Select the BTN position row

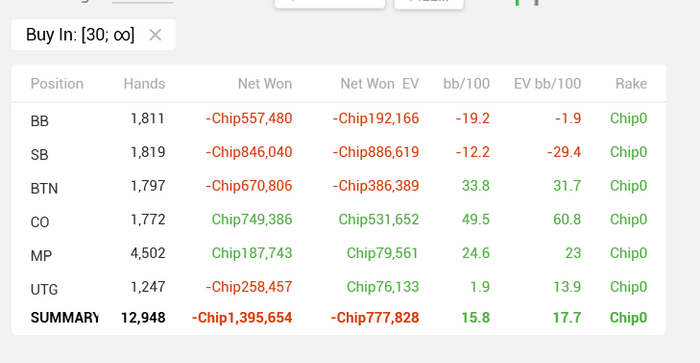tap(339, 186)
